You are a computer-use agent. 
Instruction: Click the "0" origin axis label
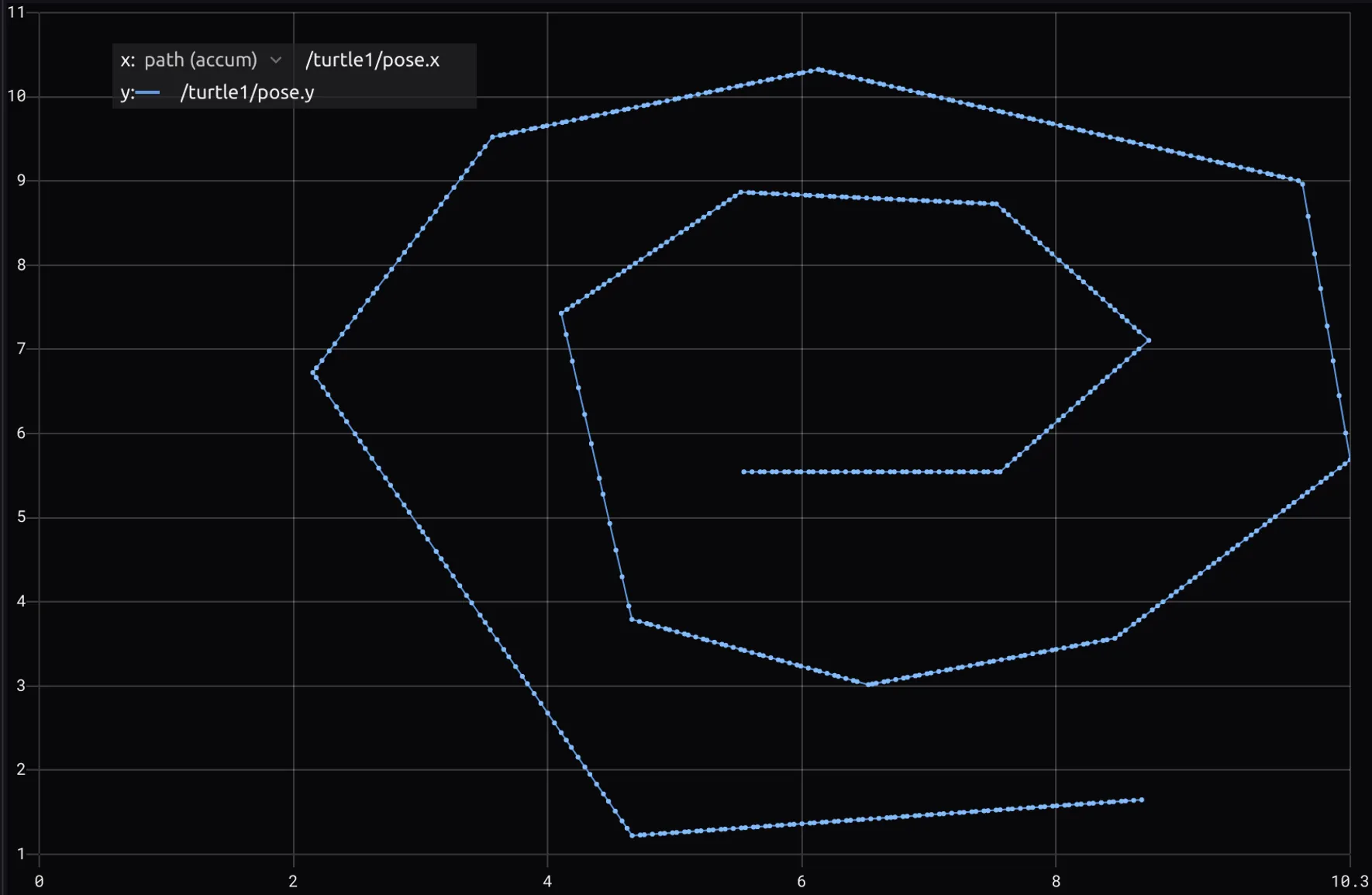[40, 880]
